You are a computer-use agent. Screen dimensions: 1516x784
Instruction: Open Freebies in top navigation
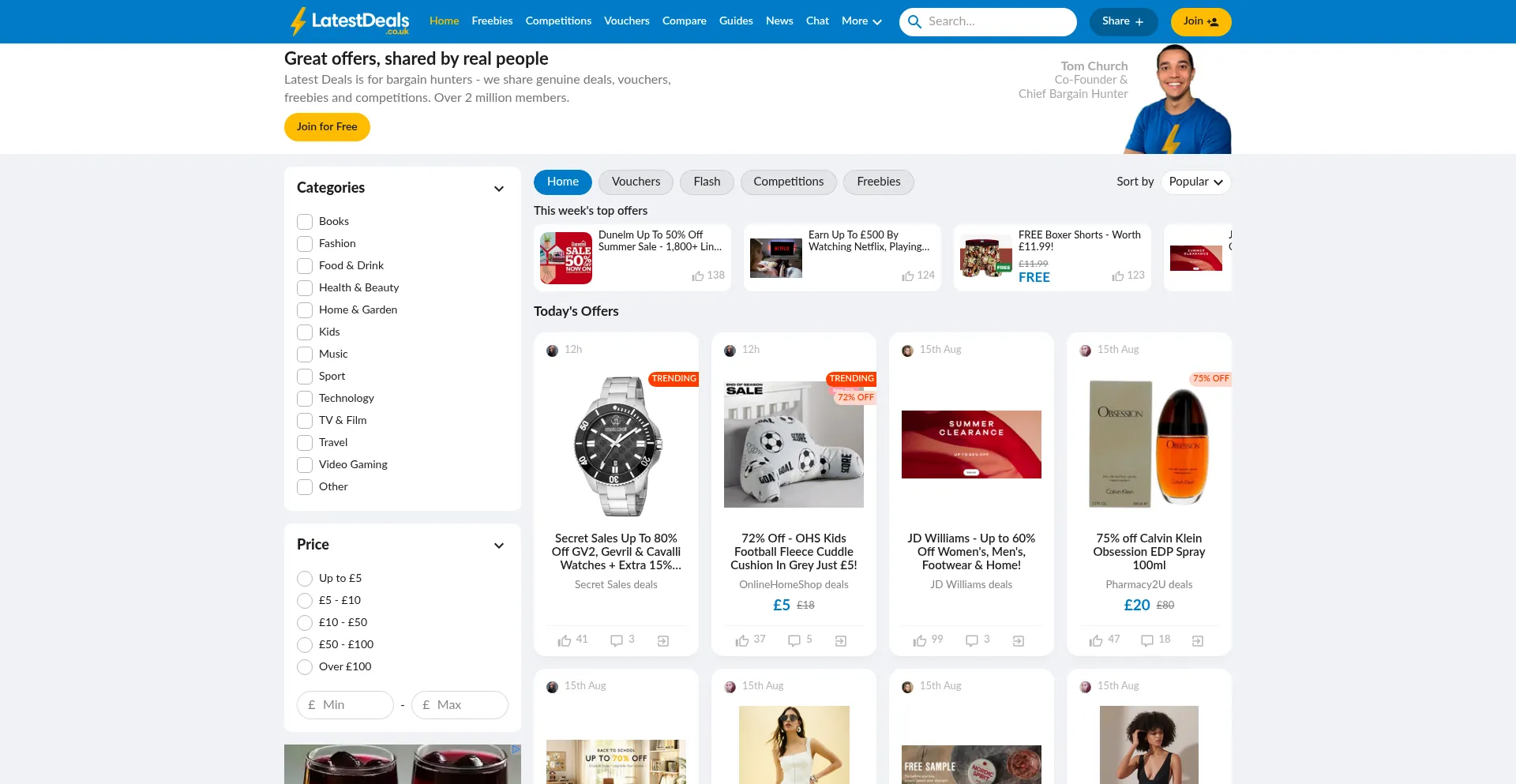click(x=492, y=21)
